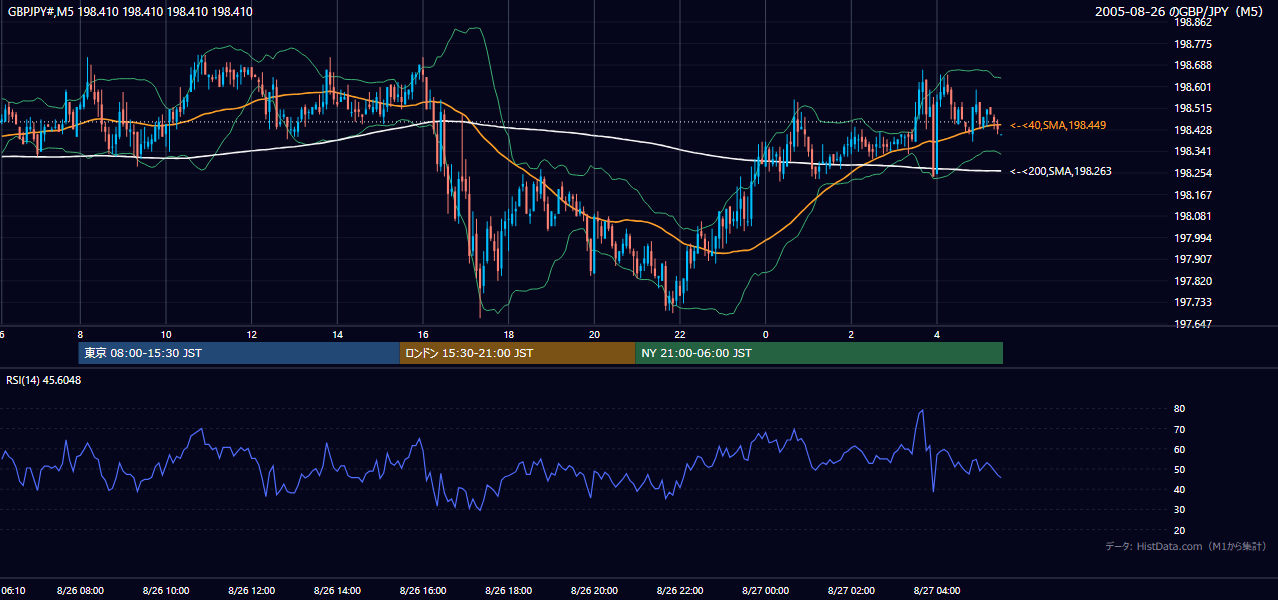Click price level 198.341 on the axis
The height and width of the screenshot is (600, 1278).
tap(1193, 152)
